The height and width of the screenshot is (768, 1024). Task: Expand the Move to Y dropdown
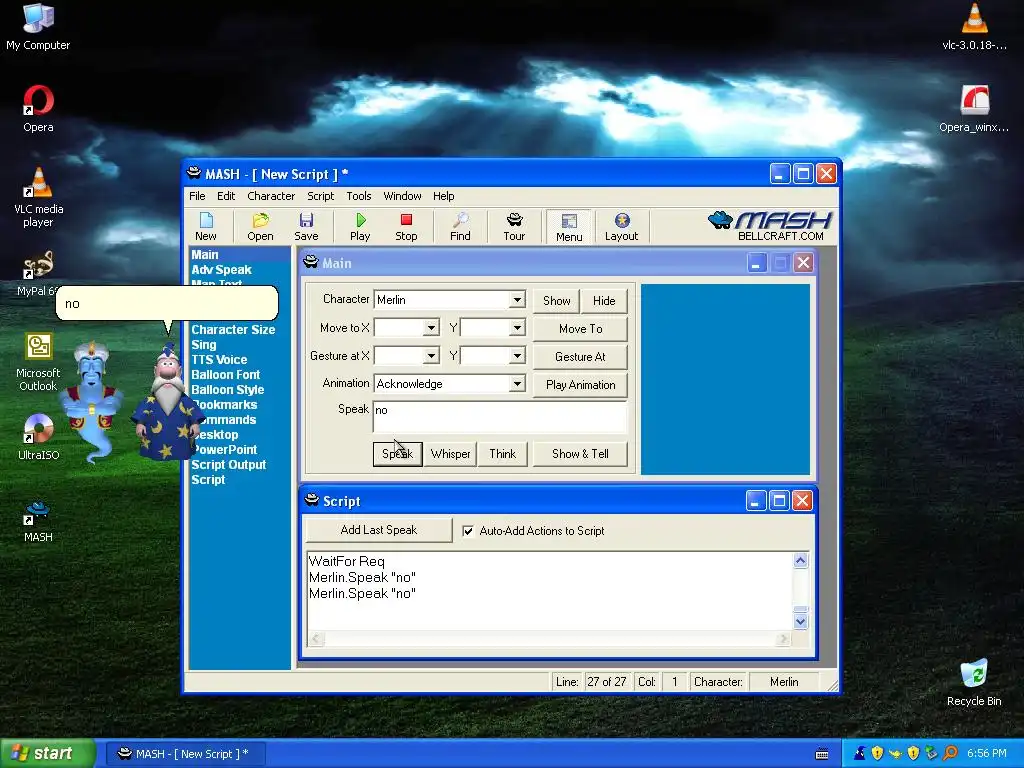pos(517,328)
